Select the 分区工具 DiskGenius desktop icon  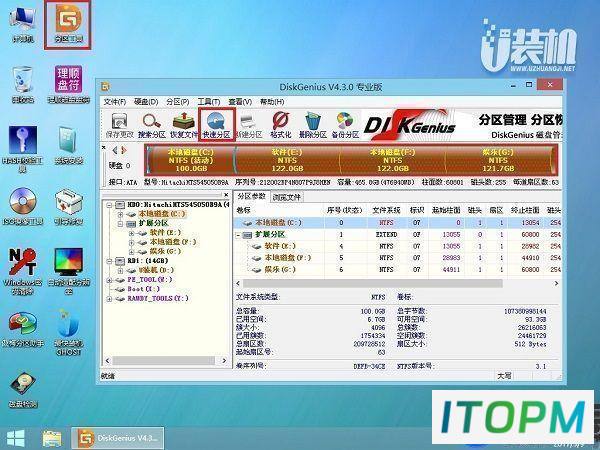point(68,24)
